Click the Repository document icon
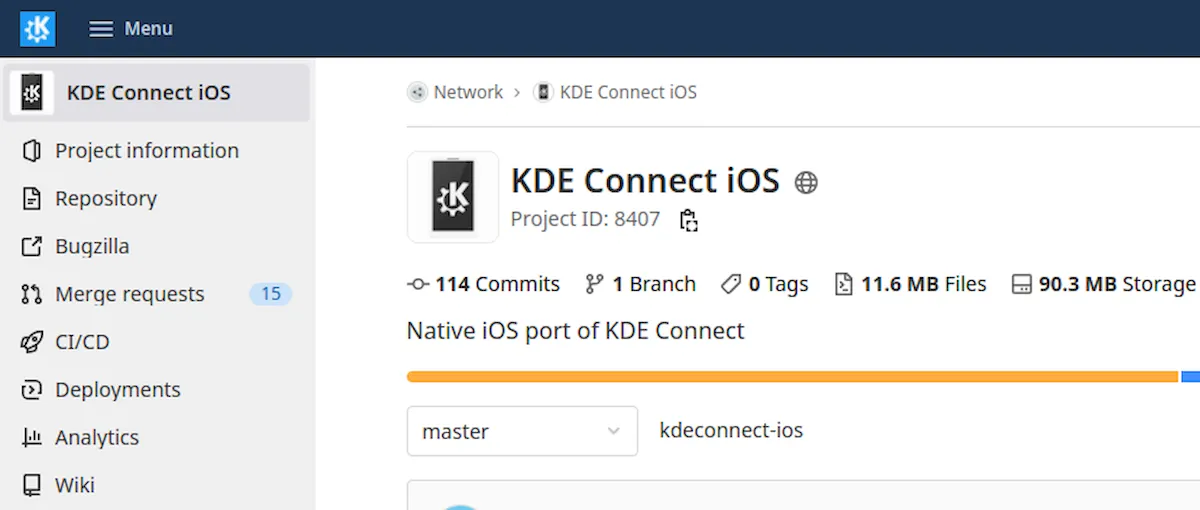Screen dimensions: 1200x510 [32, 198]
